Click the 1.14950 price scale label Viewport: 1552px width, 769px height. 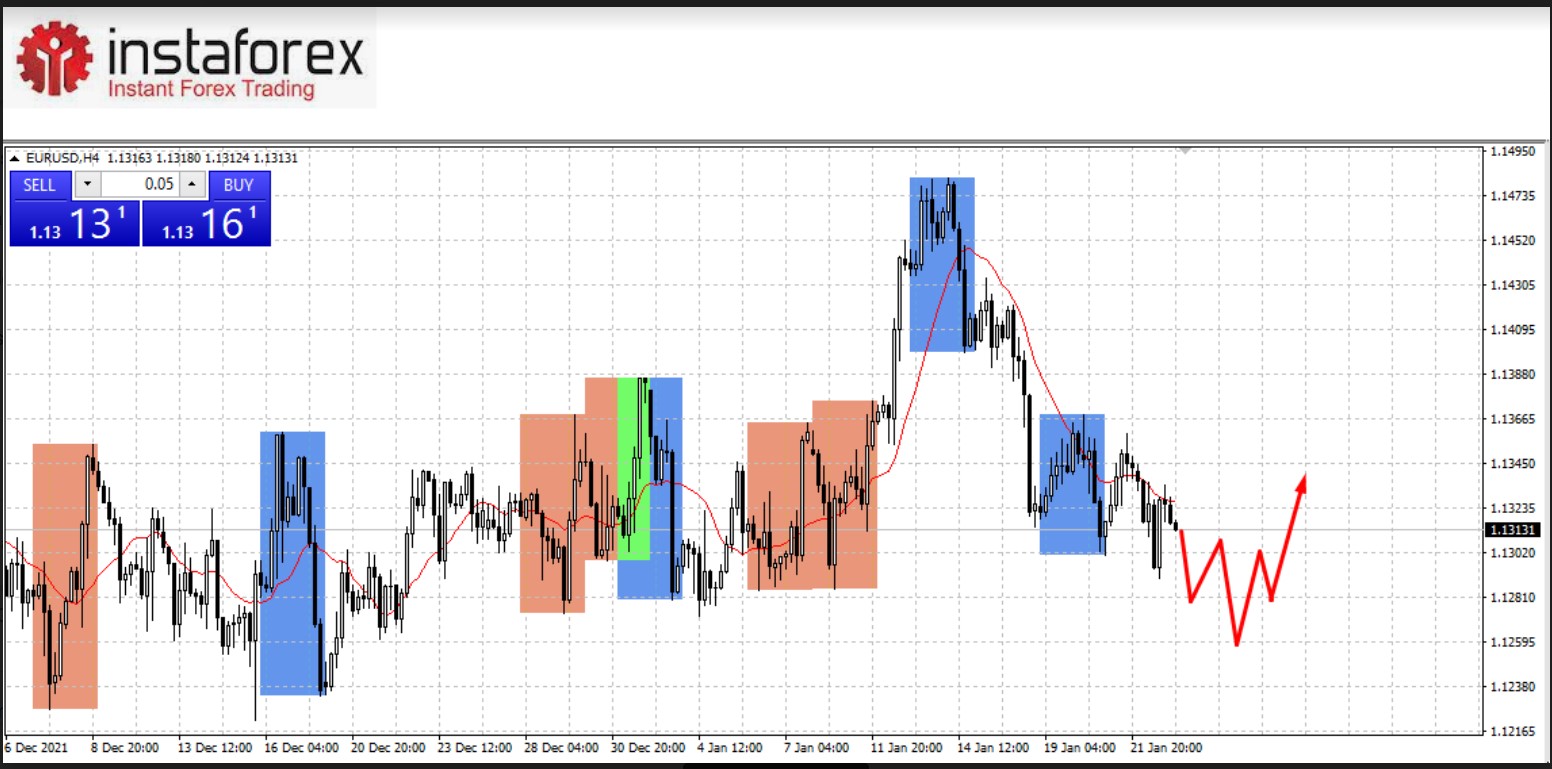coord(1512,152)
